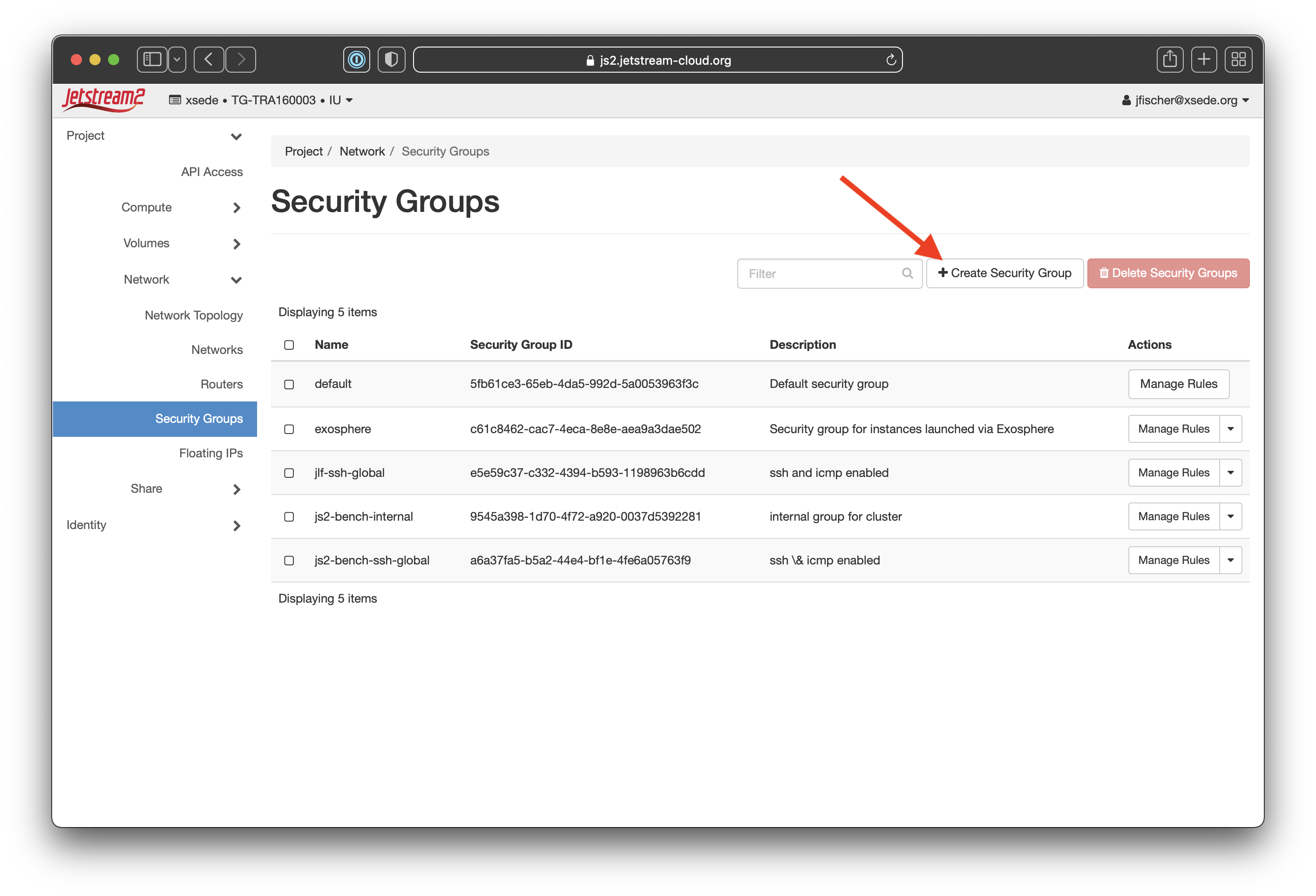The height and width of the screenshot is (896, 1316).
Task: Select the exosphere security group checkbox
Action: [289, 429]
